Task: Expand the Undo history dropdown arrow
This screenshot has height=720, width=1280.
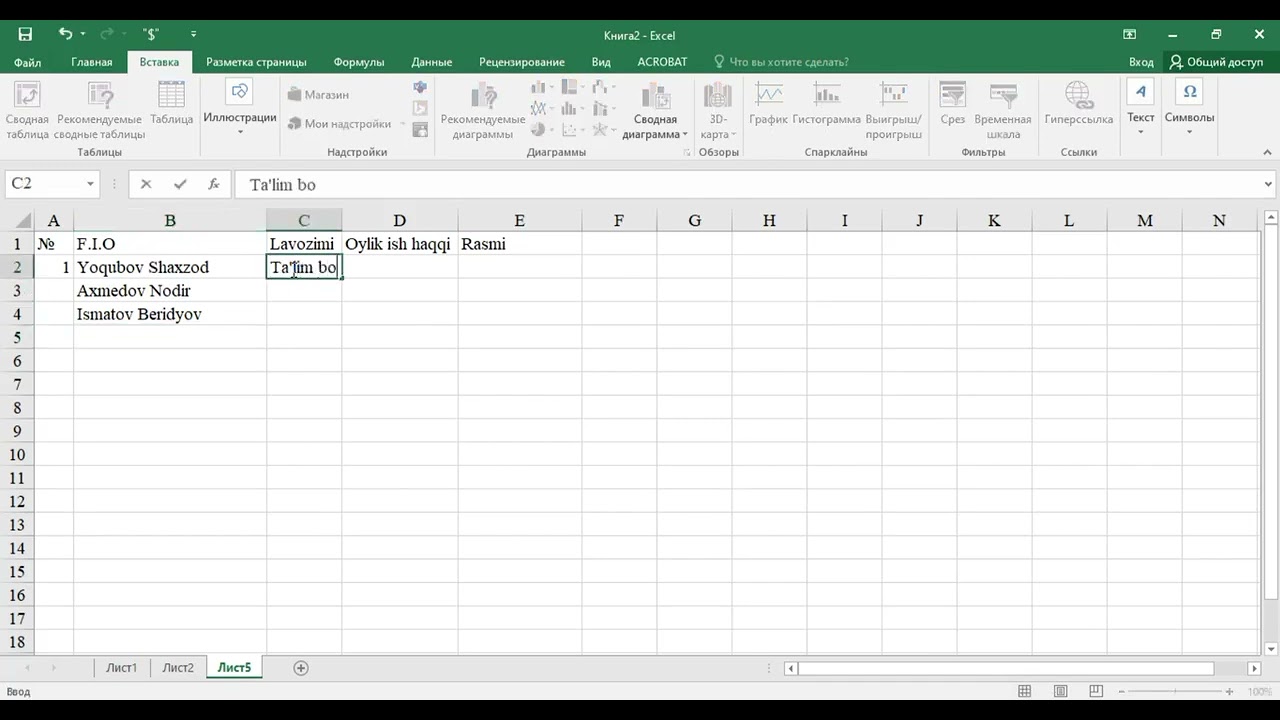Action: tap(82, 34)
